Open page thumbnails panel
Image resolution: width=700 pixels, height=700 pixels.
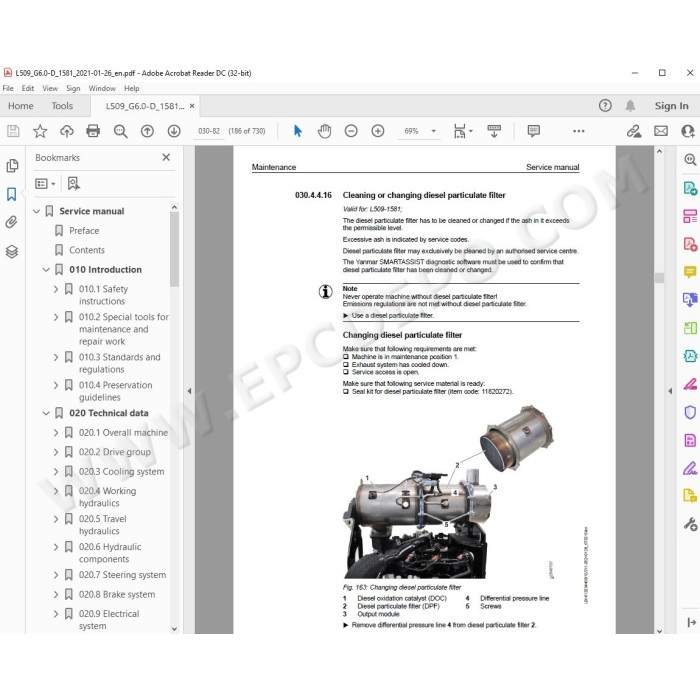click(x=12, y=166)
